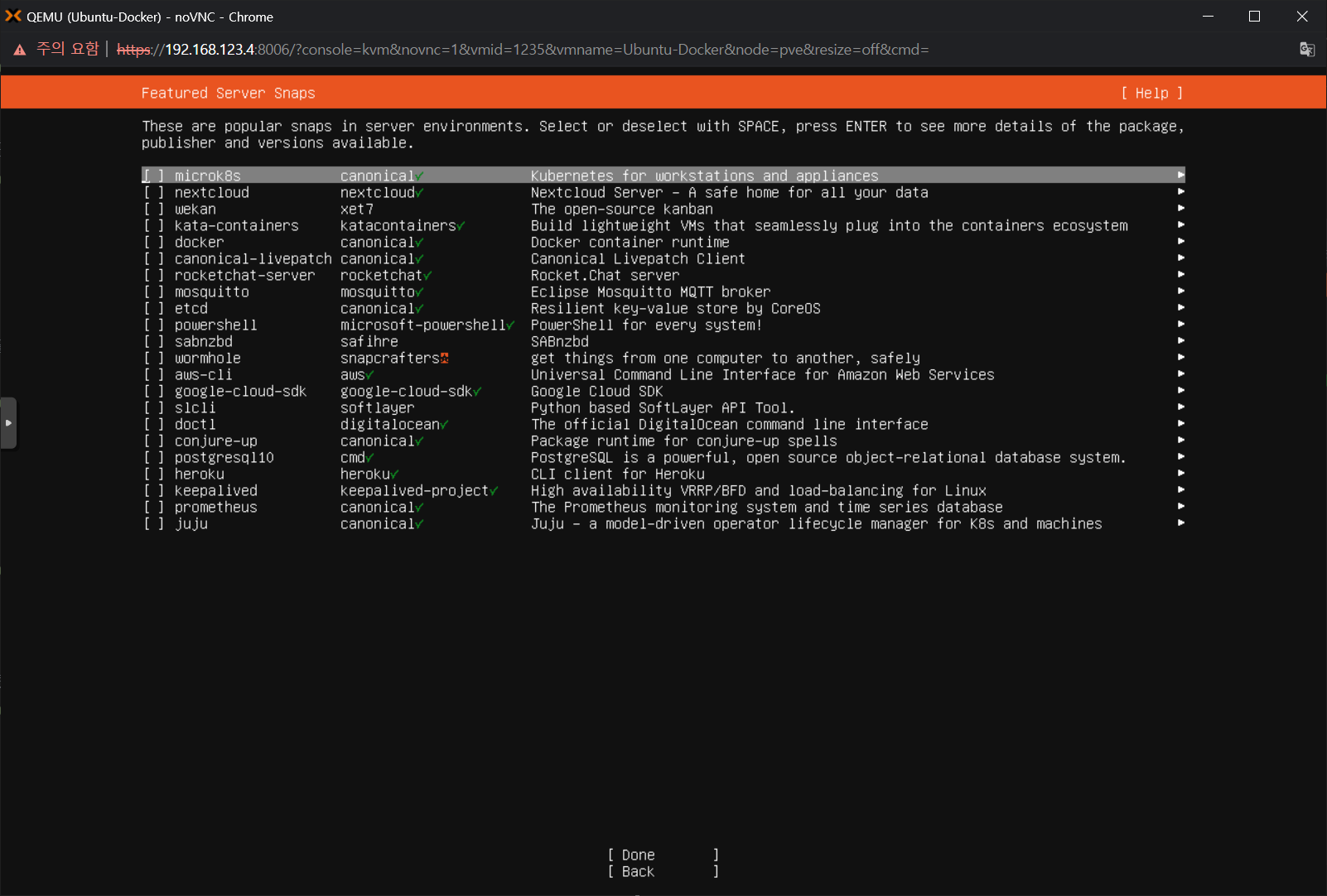The image size is (1327, 896).
Task: Click the 'Google Cloud SDK' description
Action: [597, 392]
